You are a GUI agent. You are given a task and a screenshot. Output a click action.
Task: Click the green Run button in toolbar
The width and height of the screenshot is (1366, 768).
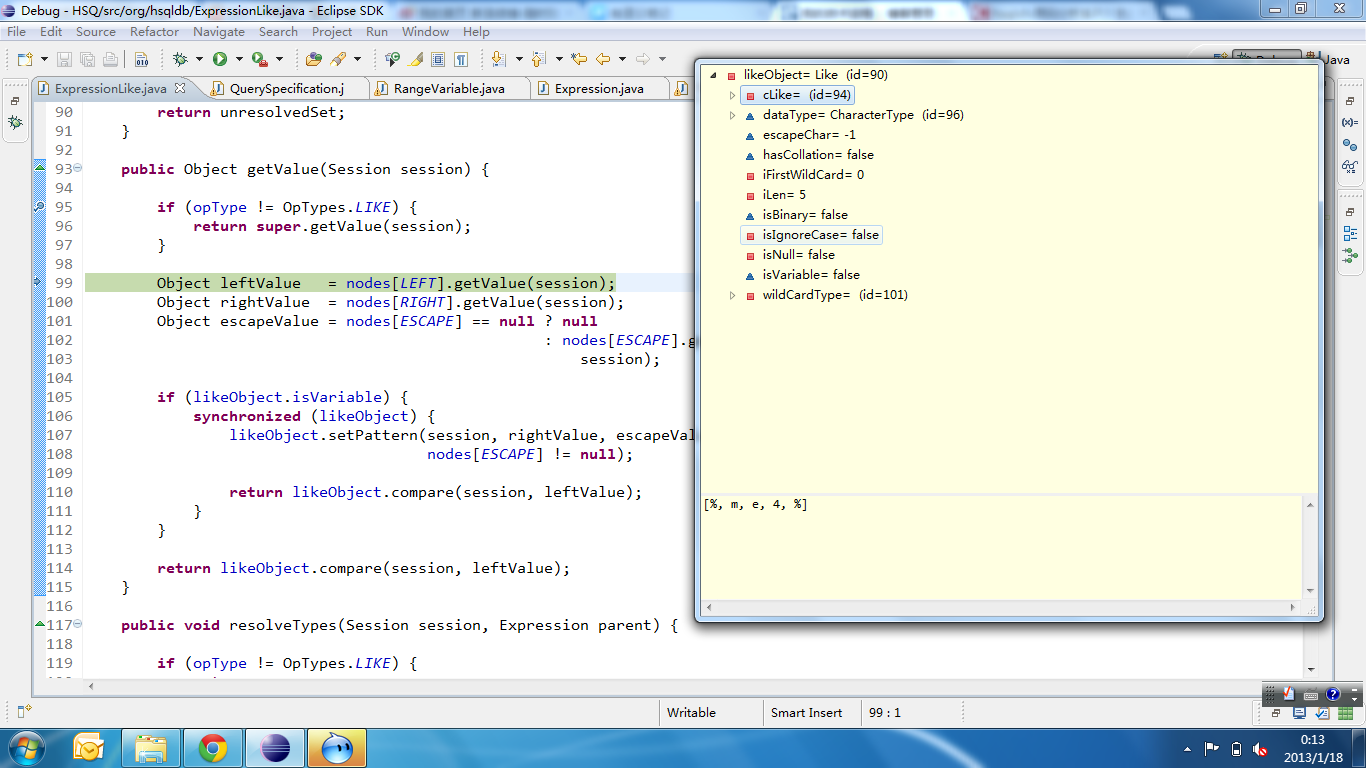[x=220, y=59]
